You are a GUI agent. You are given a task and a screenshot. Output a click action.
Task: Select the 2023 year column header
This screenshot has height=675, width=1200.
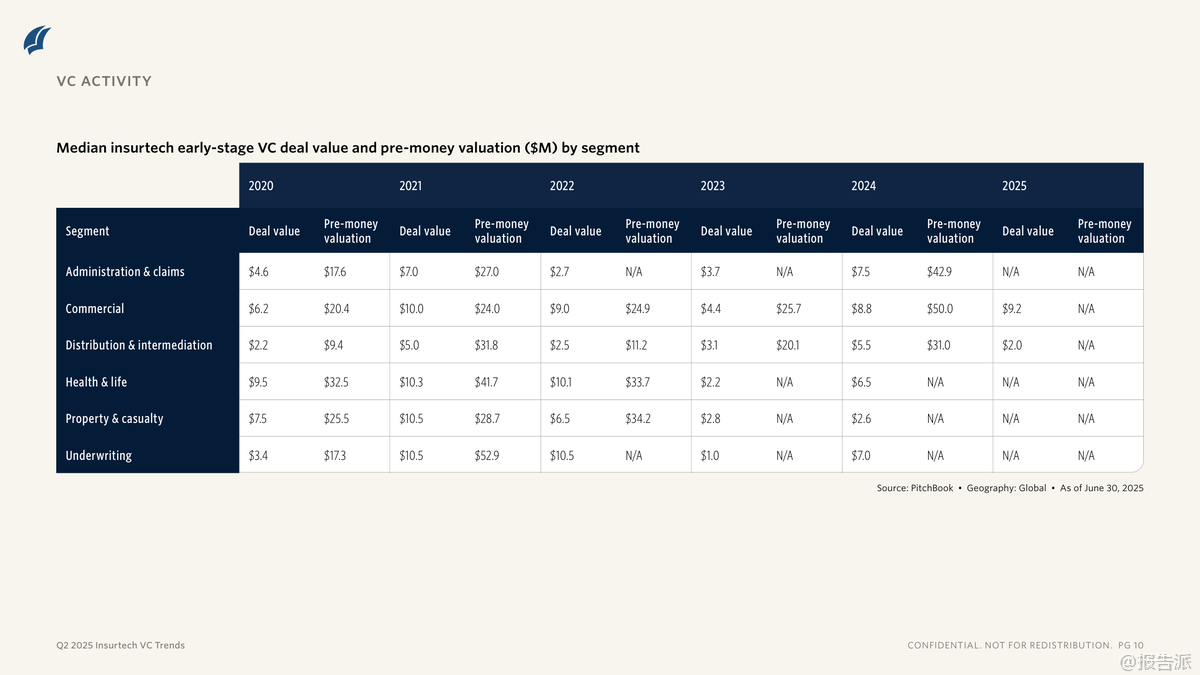click(713, 186)
